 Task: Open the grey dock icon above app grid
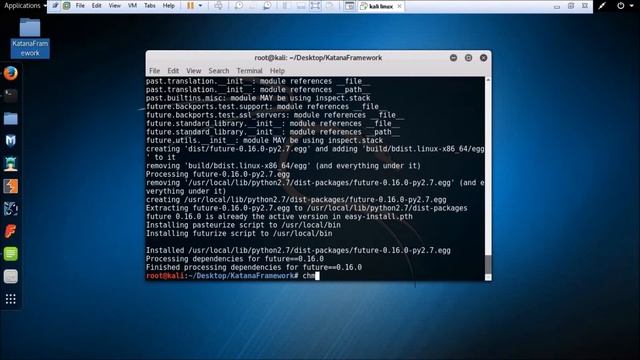click(x=11, y=276)
